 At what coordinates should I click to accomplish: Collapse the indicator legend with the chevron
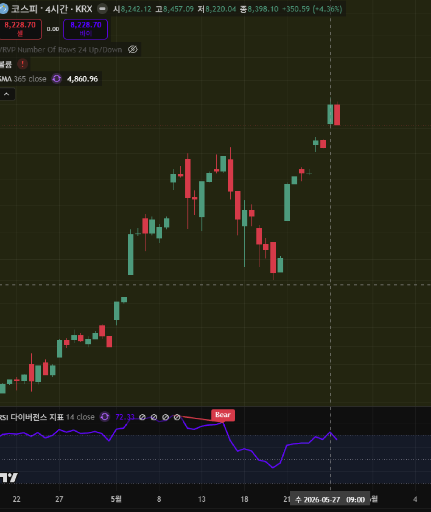[x=7, y=94]
